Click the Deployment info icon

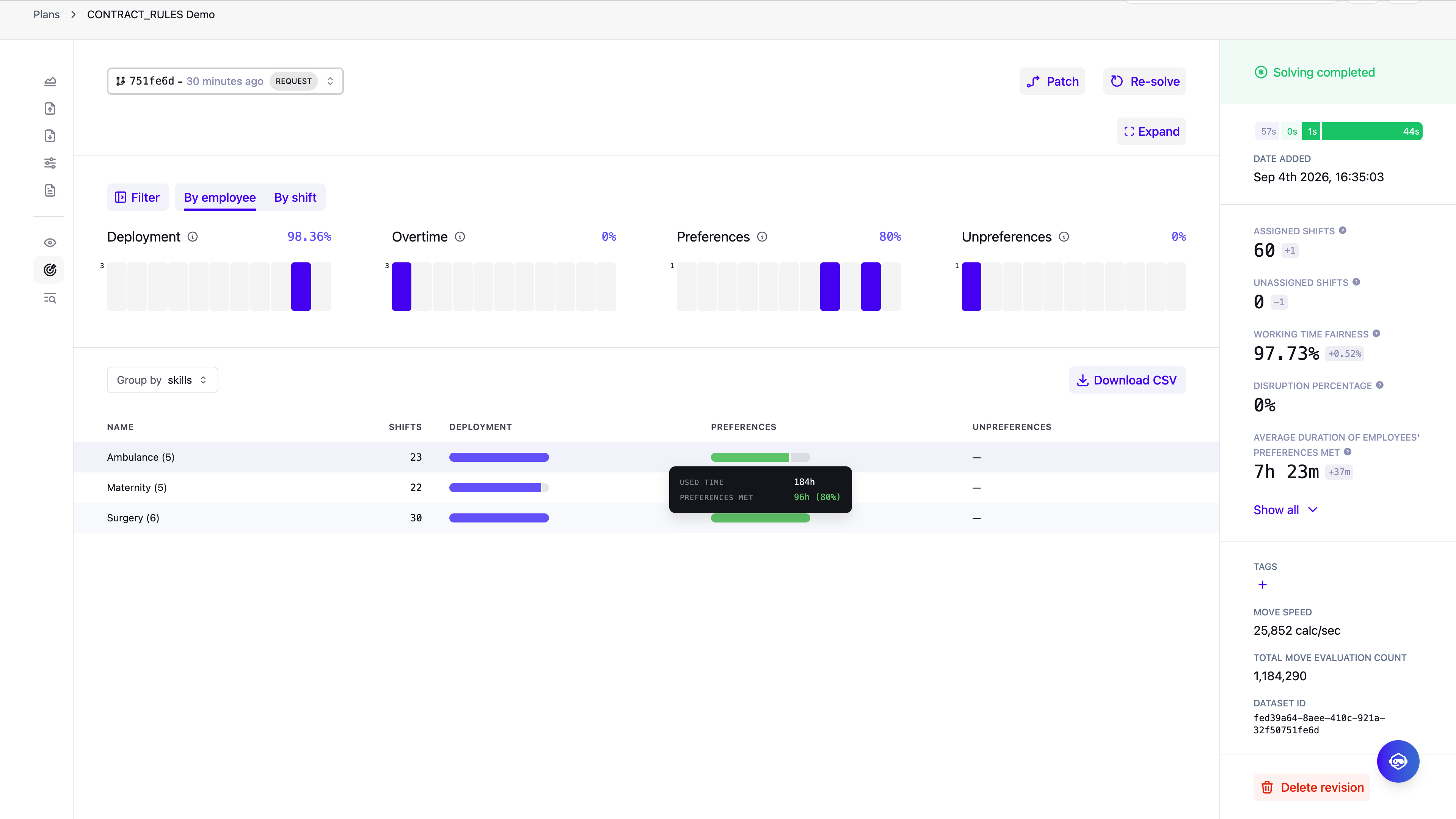point(193,237)
